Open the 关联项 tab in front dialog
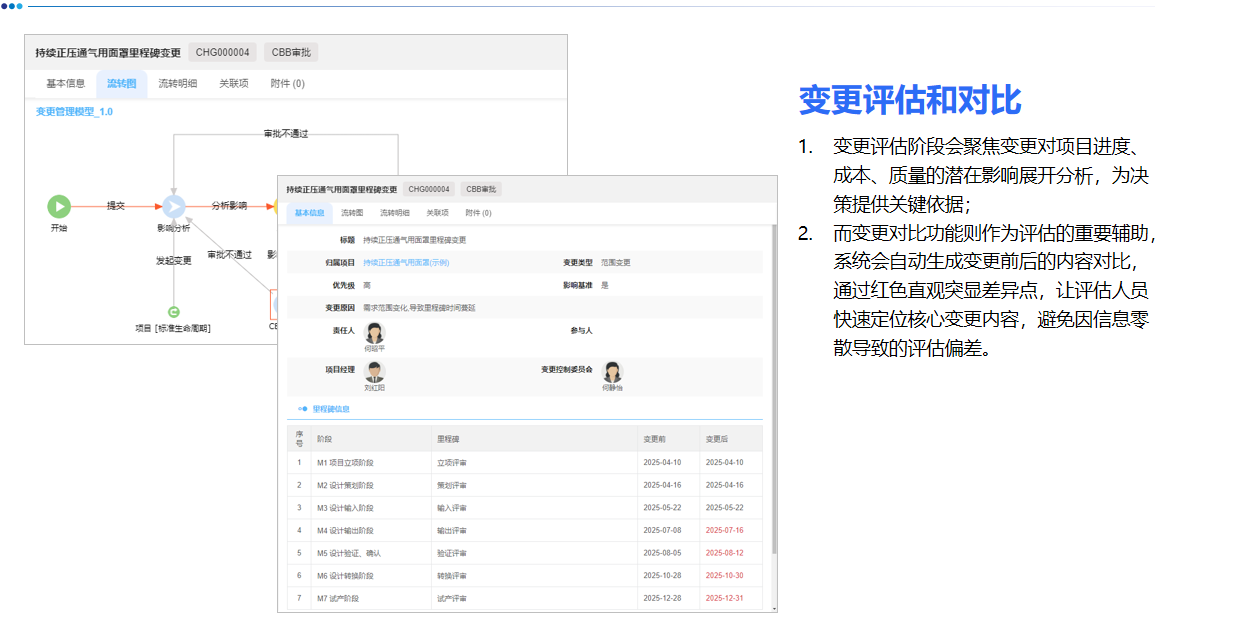This screenshot has width=1248, height=629. pos(438,212)
